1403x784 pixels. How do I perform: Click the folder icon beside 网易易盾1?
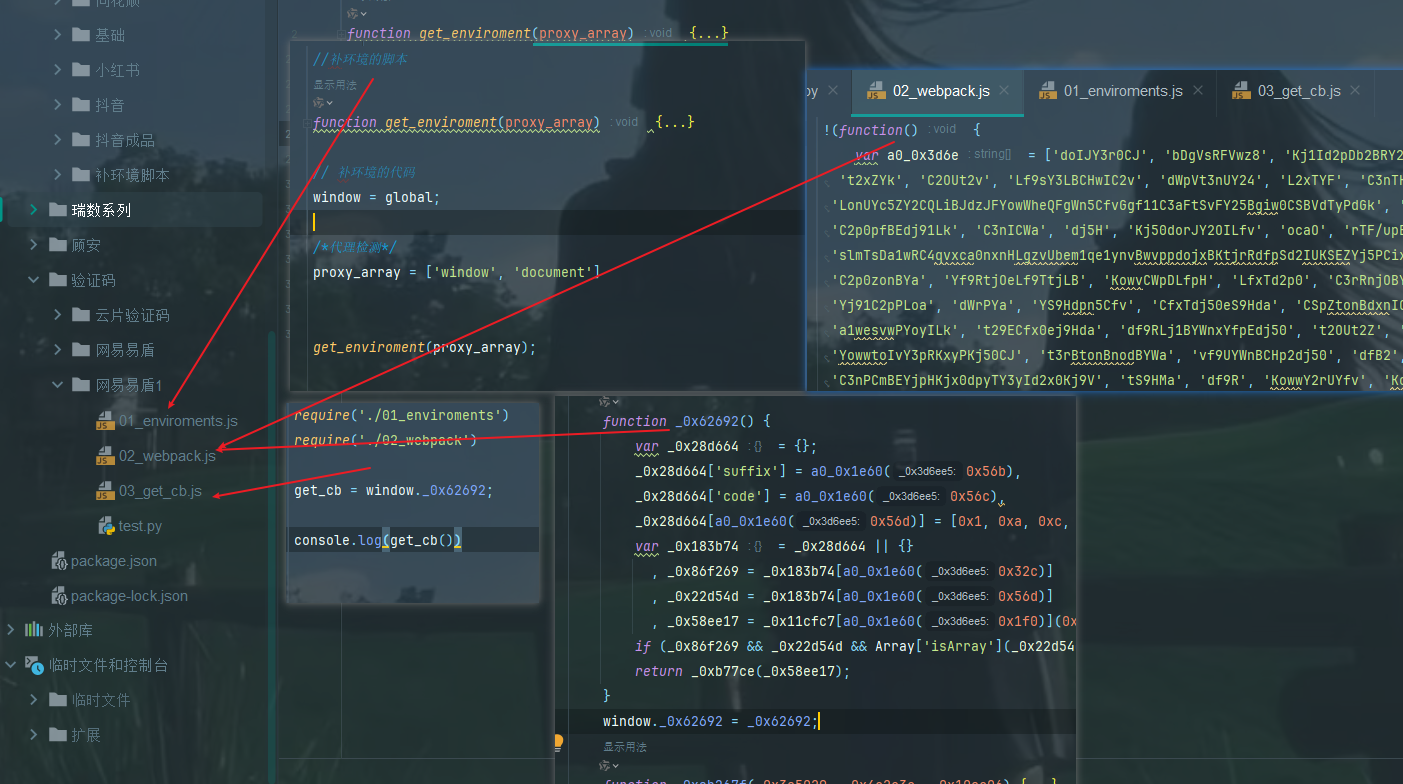[x=81, y=385]
